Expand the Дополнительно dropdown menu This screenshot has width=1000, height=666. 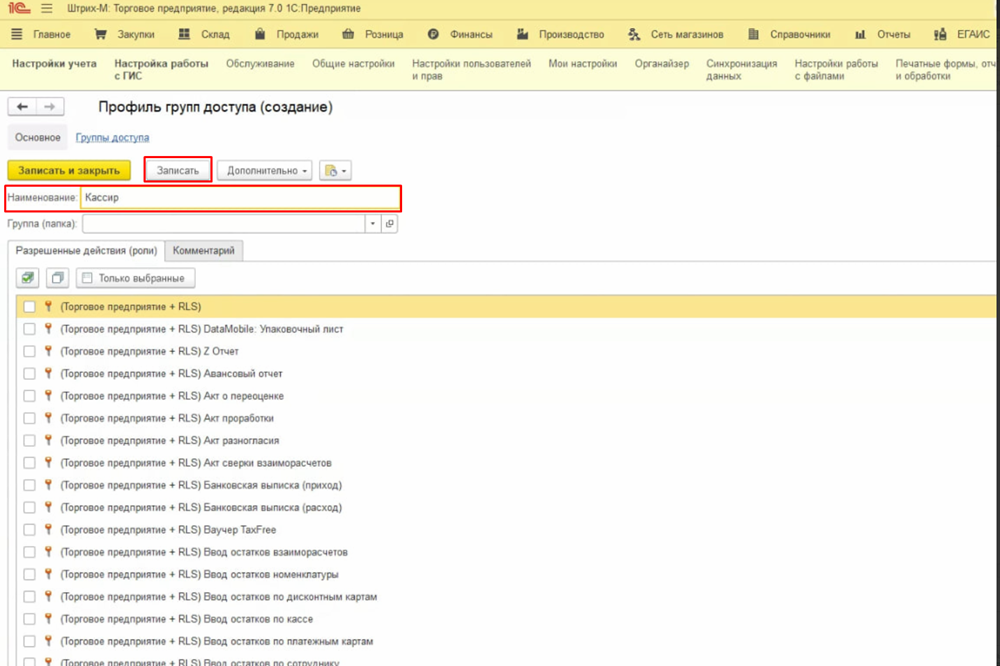(x=265, y=171)
